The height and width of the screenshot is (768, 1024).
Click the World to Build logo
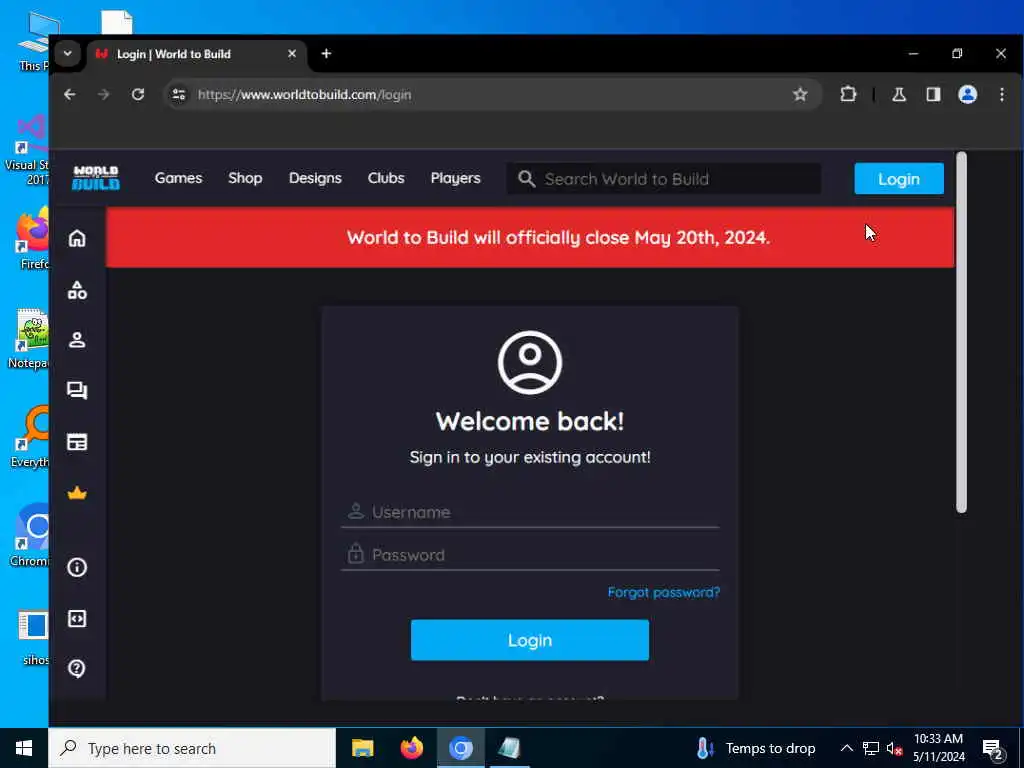point(95,178)
